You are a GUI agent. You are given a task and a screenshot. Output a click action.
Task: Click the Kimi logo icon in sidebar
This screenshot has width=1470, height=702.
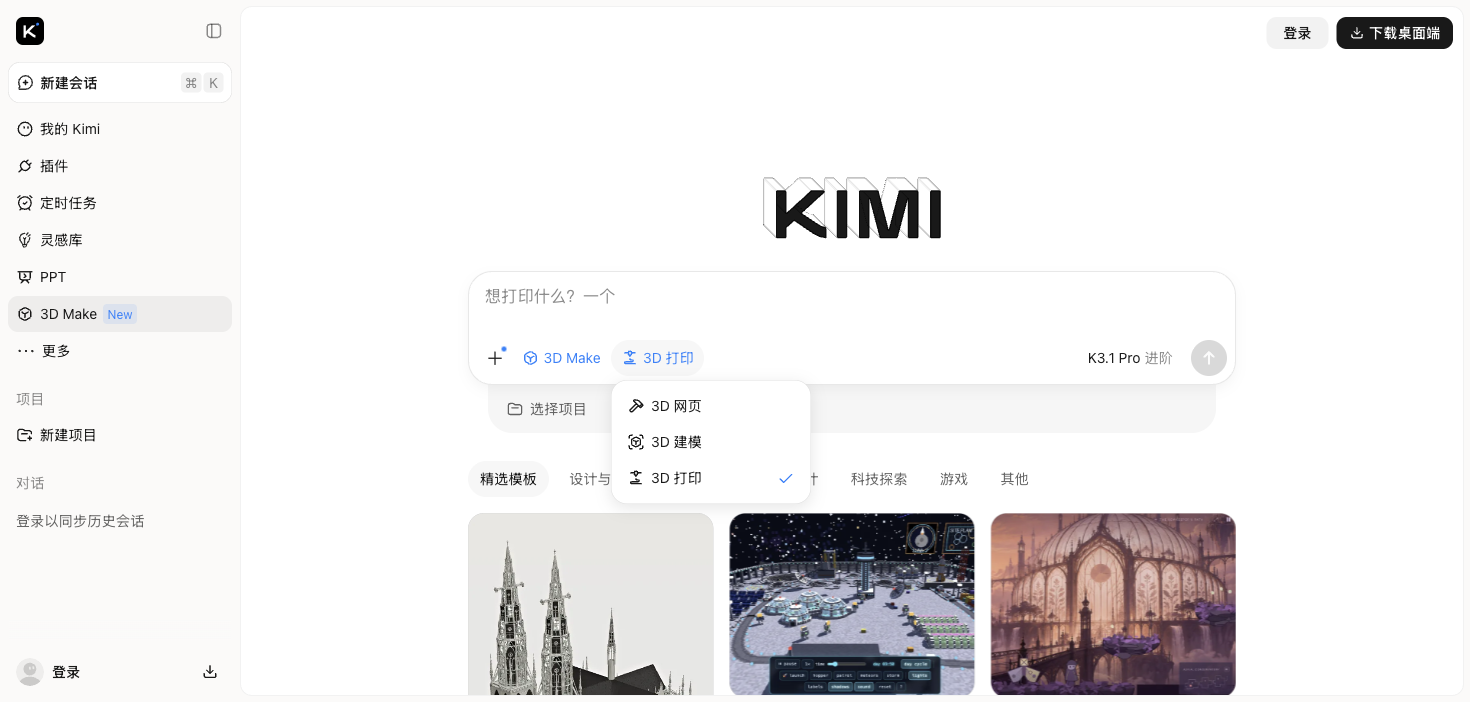point(30,31)
